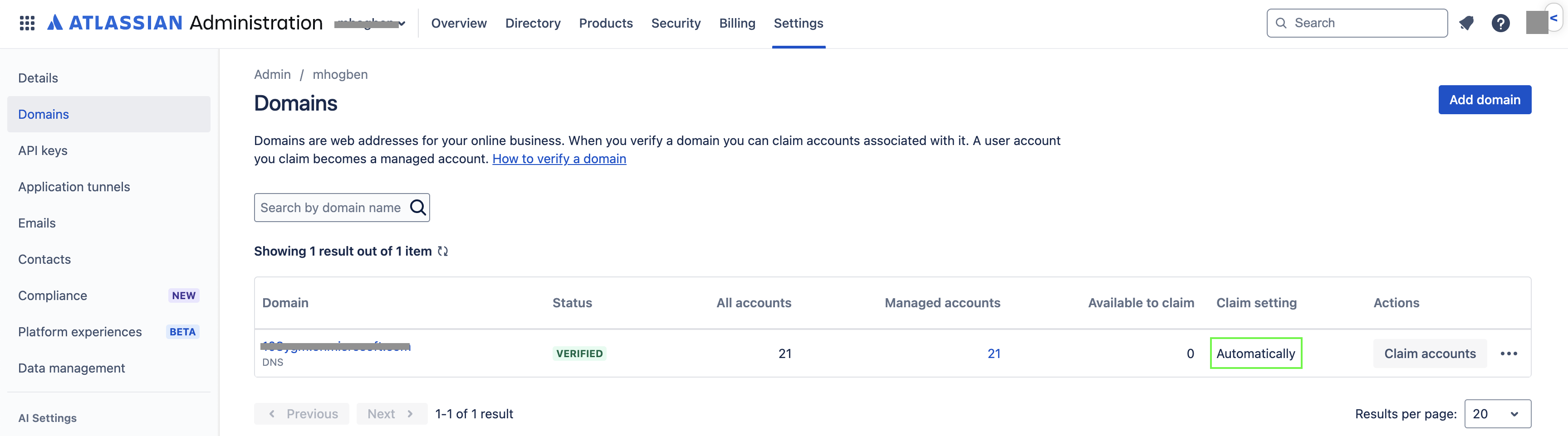Click the Add domain button
The width and height of the screenshot is (1568, 436).
(1485, 100)
